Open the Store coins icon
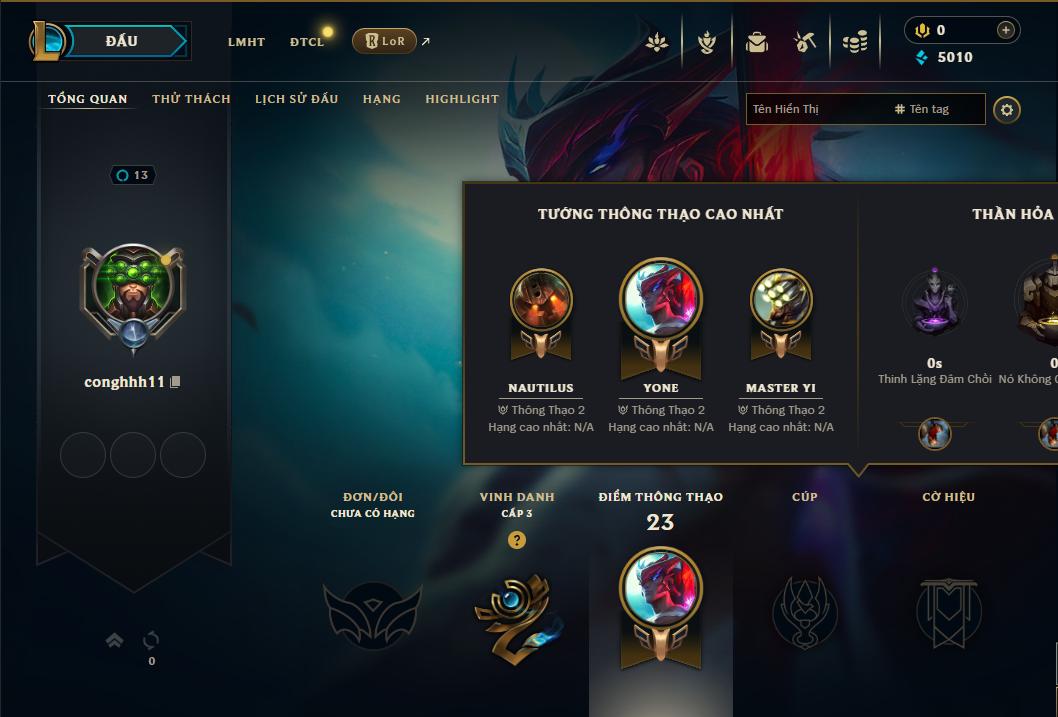The height and width of the screenshot is (717, 1058). pyautogui.click(x=855, y=43)
